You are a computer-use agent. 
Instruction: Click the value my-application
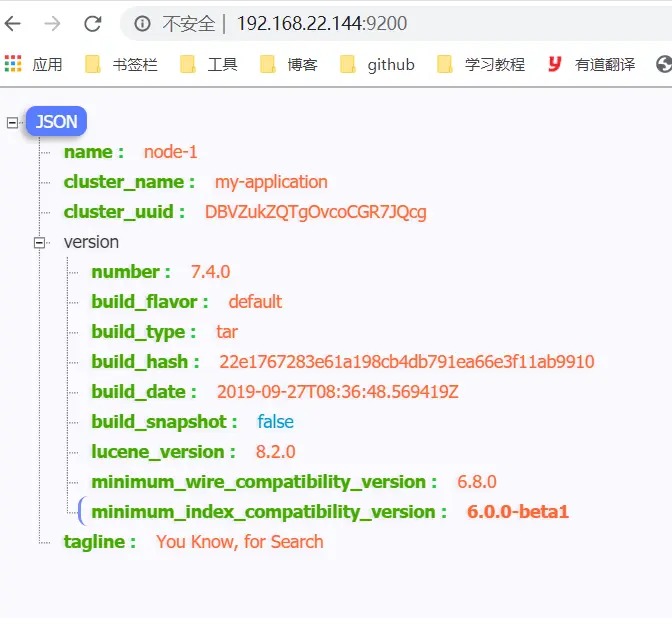point(271,182)
